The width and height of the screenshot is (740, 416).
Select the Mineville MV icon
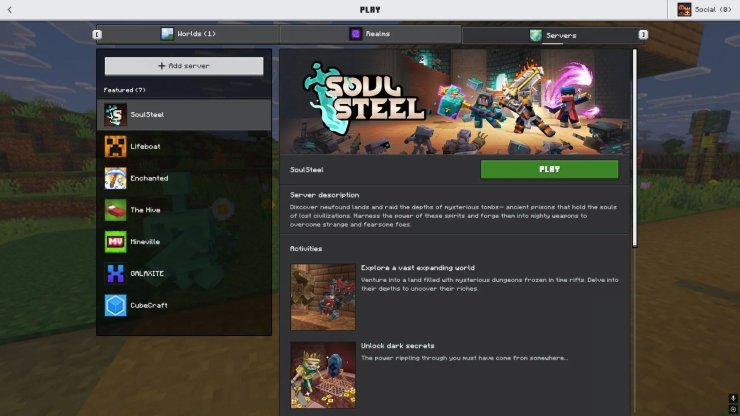(116, 242)
